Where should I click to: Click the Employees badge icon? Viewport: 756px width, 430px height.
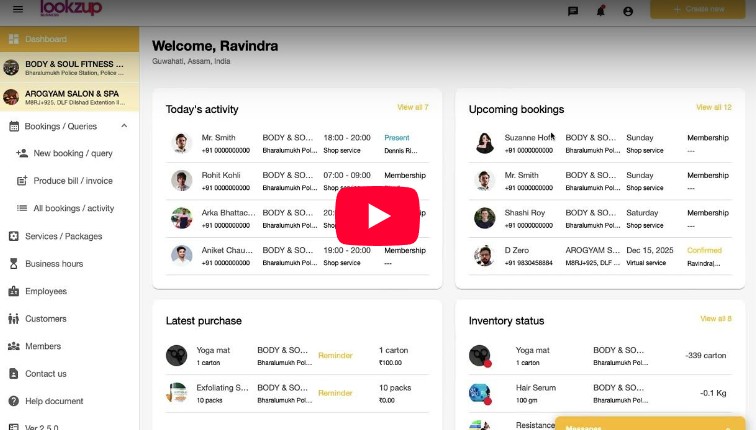point(14,291)
